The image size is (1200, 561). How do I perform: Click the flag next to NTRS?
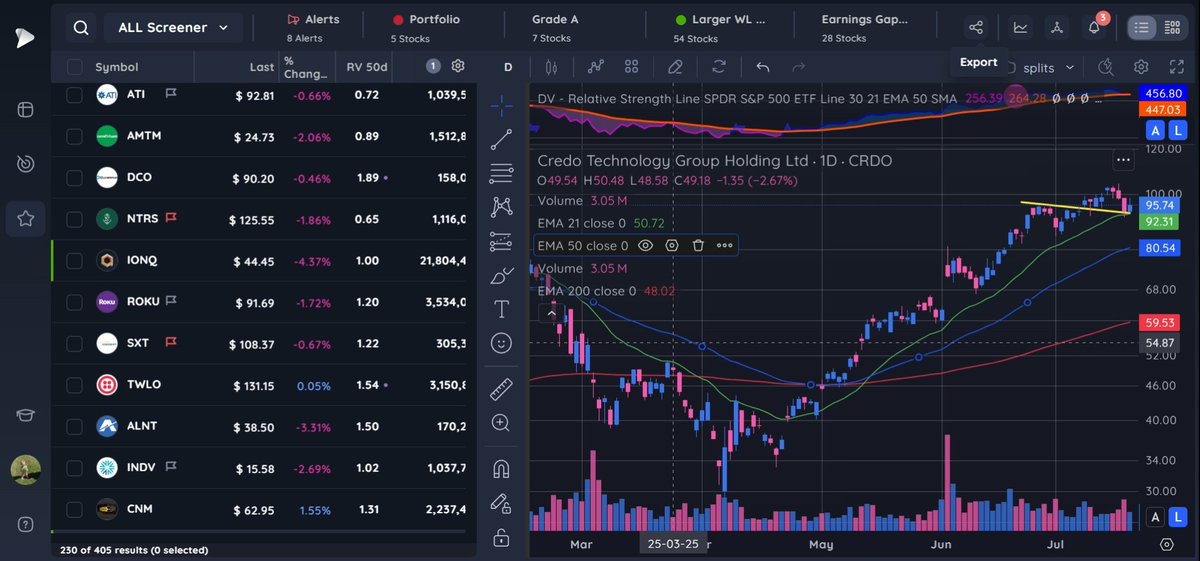pyautogui.click(x=171, y=218)
